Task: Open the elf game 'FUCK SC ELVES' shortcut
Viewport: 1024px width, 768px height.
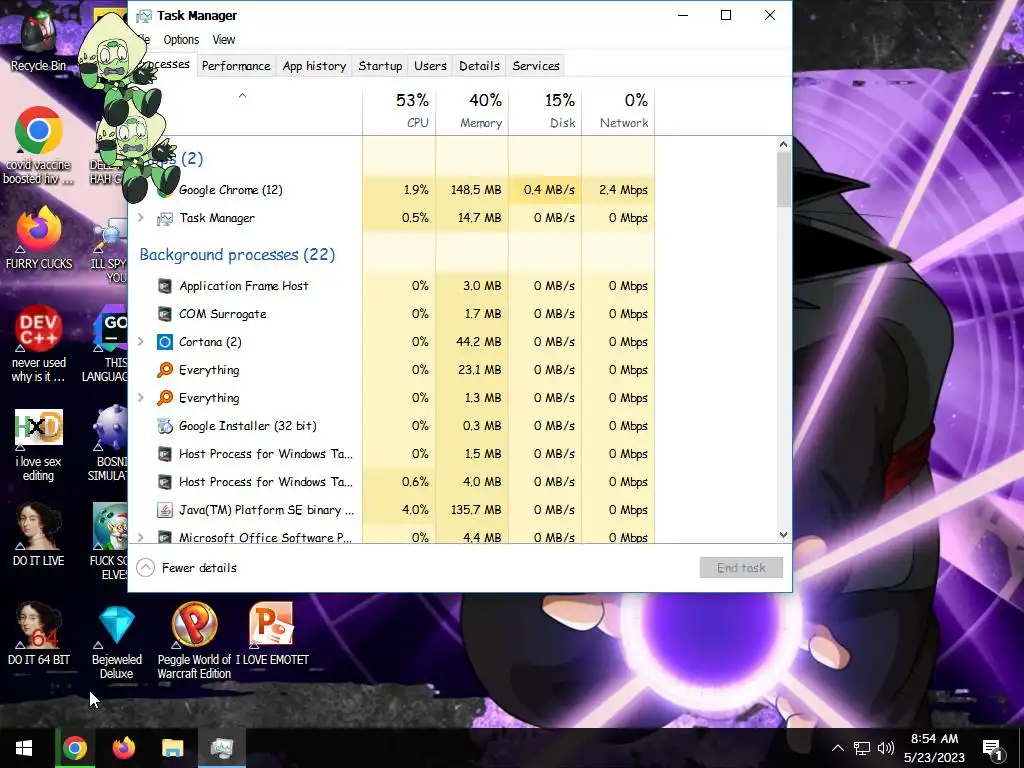Action: [109, 541]
